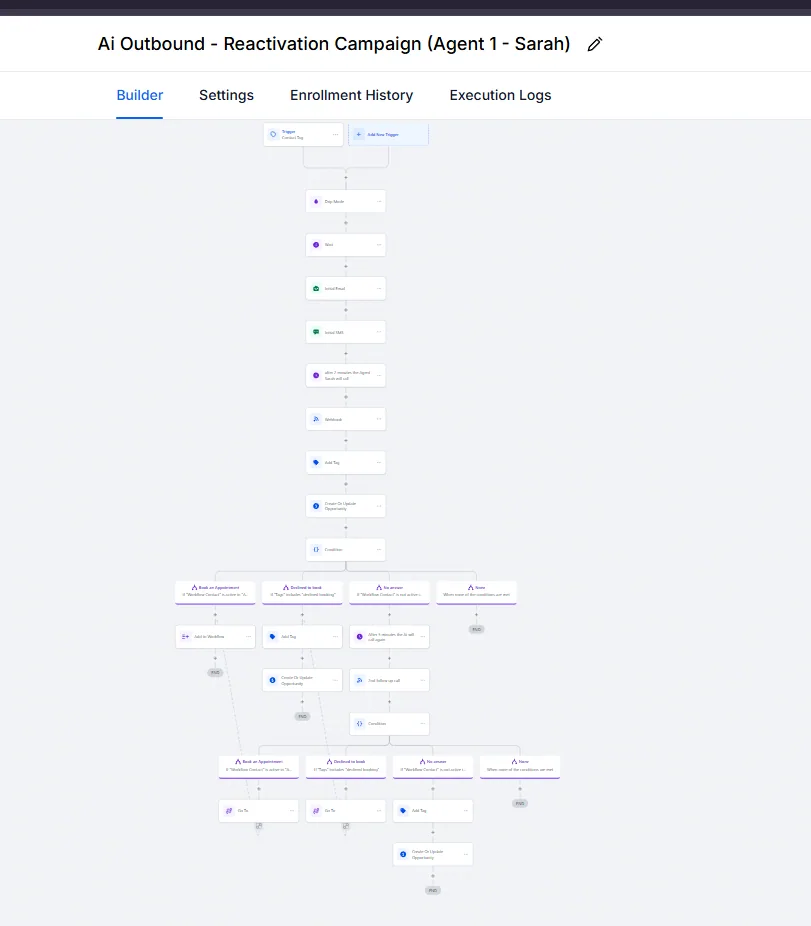811x926 pixels.
Task: Select the Create Or Update Opportunity icon above first Condition
Action: point(316,506)
